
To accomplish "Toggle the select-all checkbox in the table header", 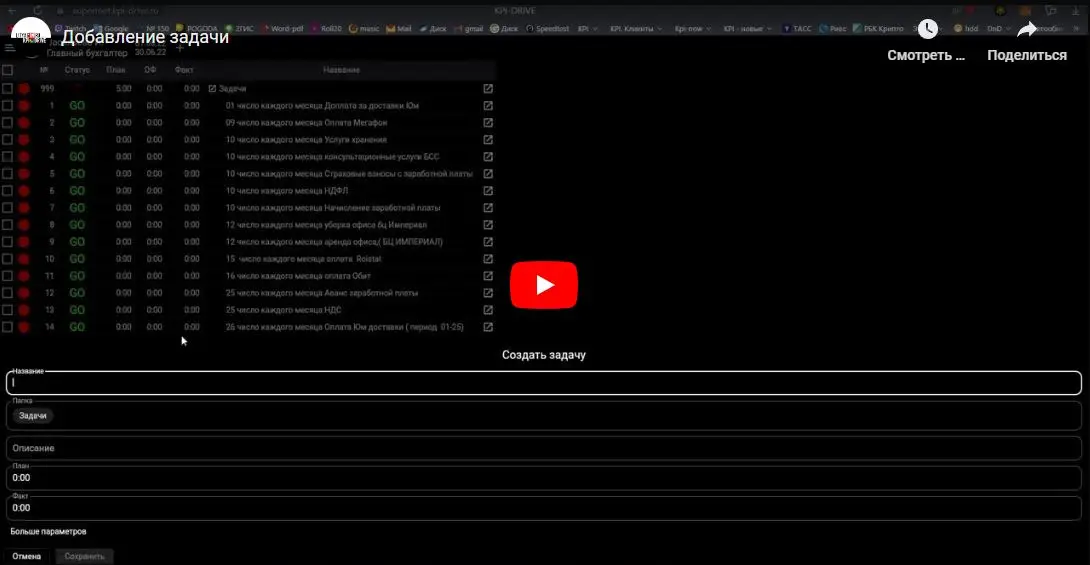I will [8, 69].
